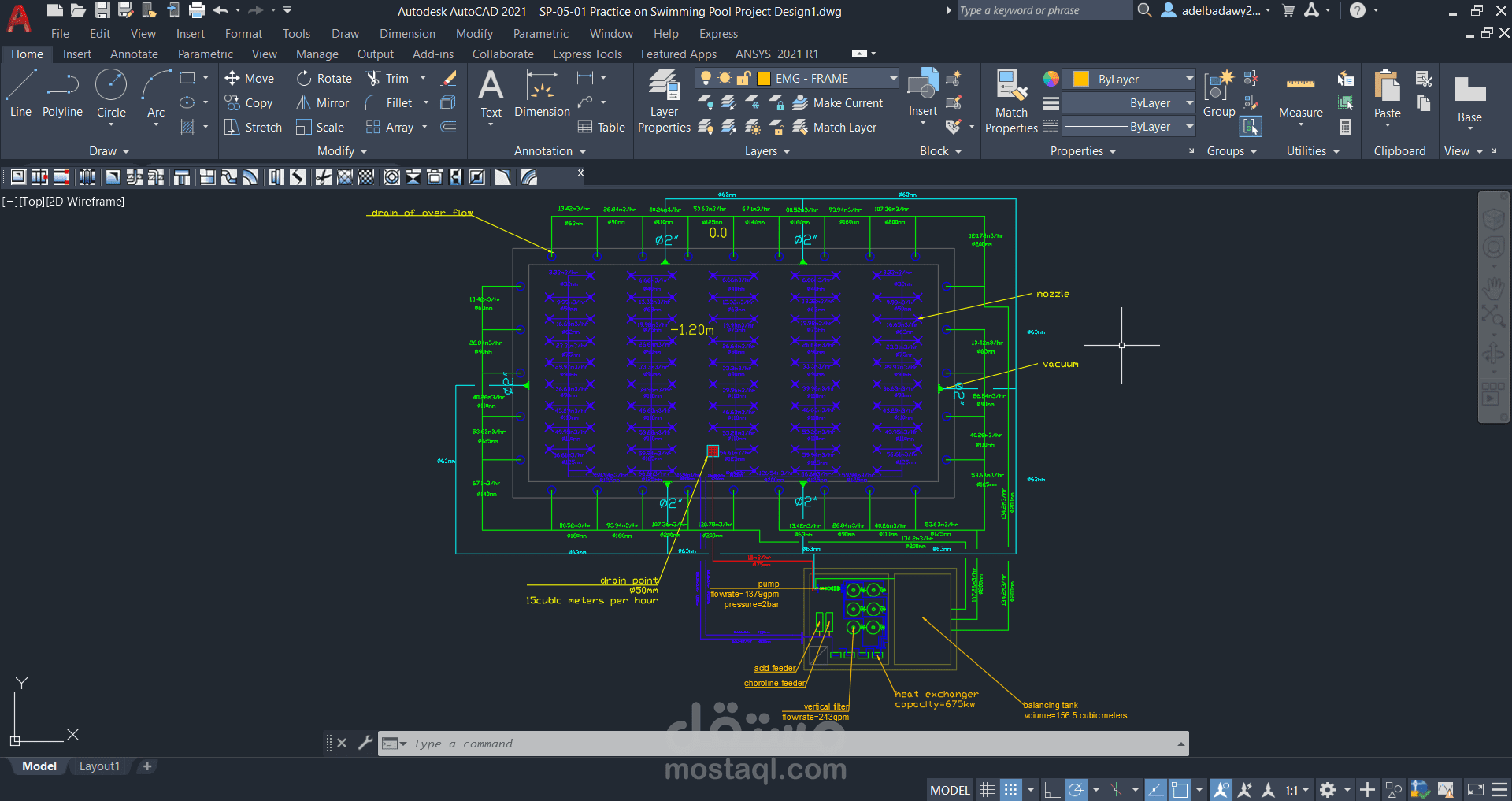This screenshot has height=801, width=1512.
Task: Open the File menu
Action: pyautogui.click(x=60, y=34)
